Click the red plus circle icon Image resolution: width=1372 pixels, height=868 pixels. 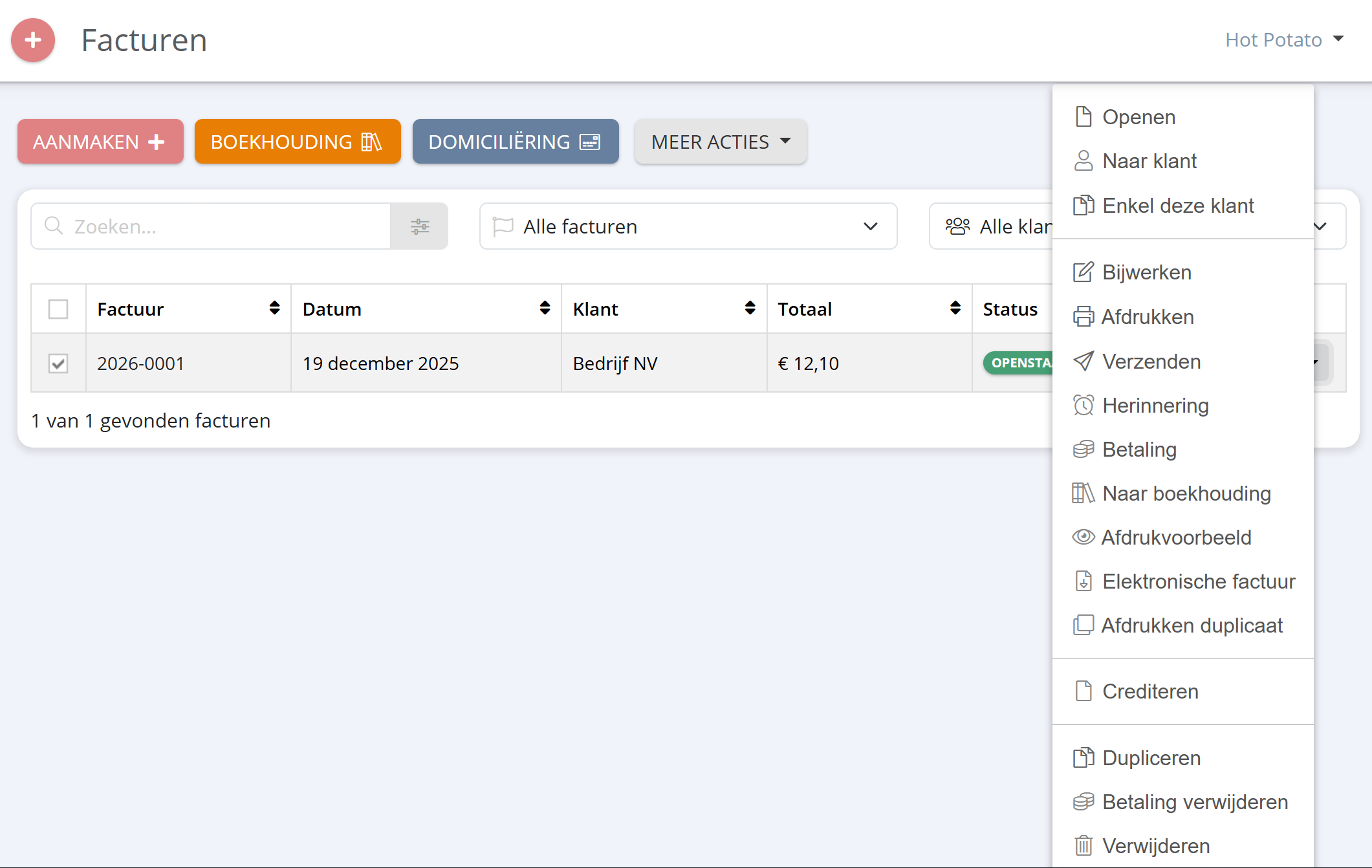[x=33, y=40]
